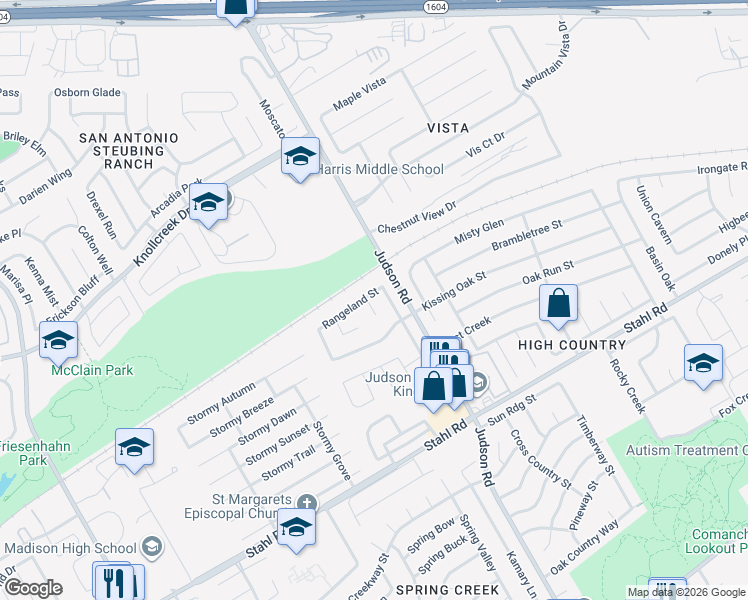The width and height of the screenshot is (748, 600).
Task: Open the Google logo link
Action: click(x=33, y=588)
